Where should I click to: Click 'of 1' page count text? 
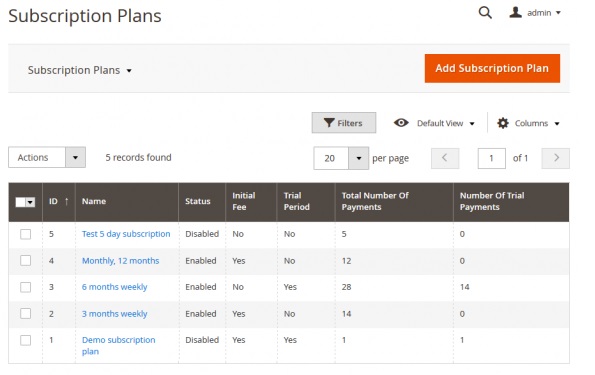pos(520,158)
